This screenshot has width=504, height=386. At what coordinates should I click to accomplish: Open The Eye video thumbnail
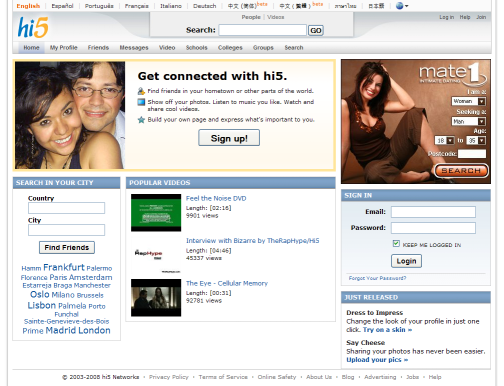click(x=156, y=298)
